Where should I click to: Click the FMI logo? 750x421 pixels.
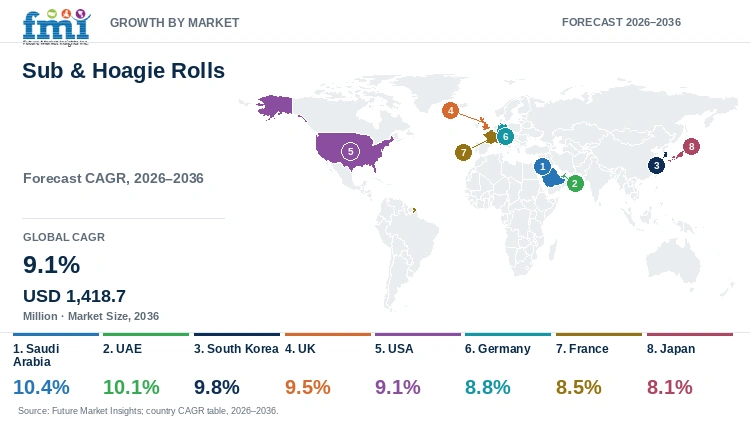point(56,27)
